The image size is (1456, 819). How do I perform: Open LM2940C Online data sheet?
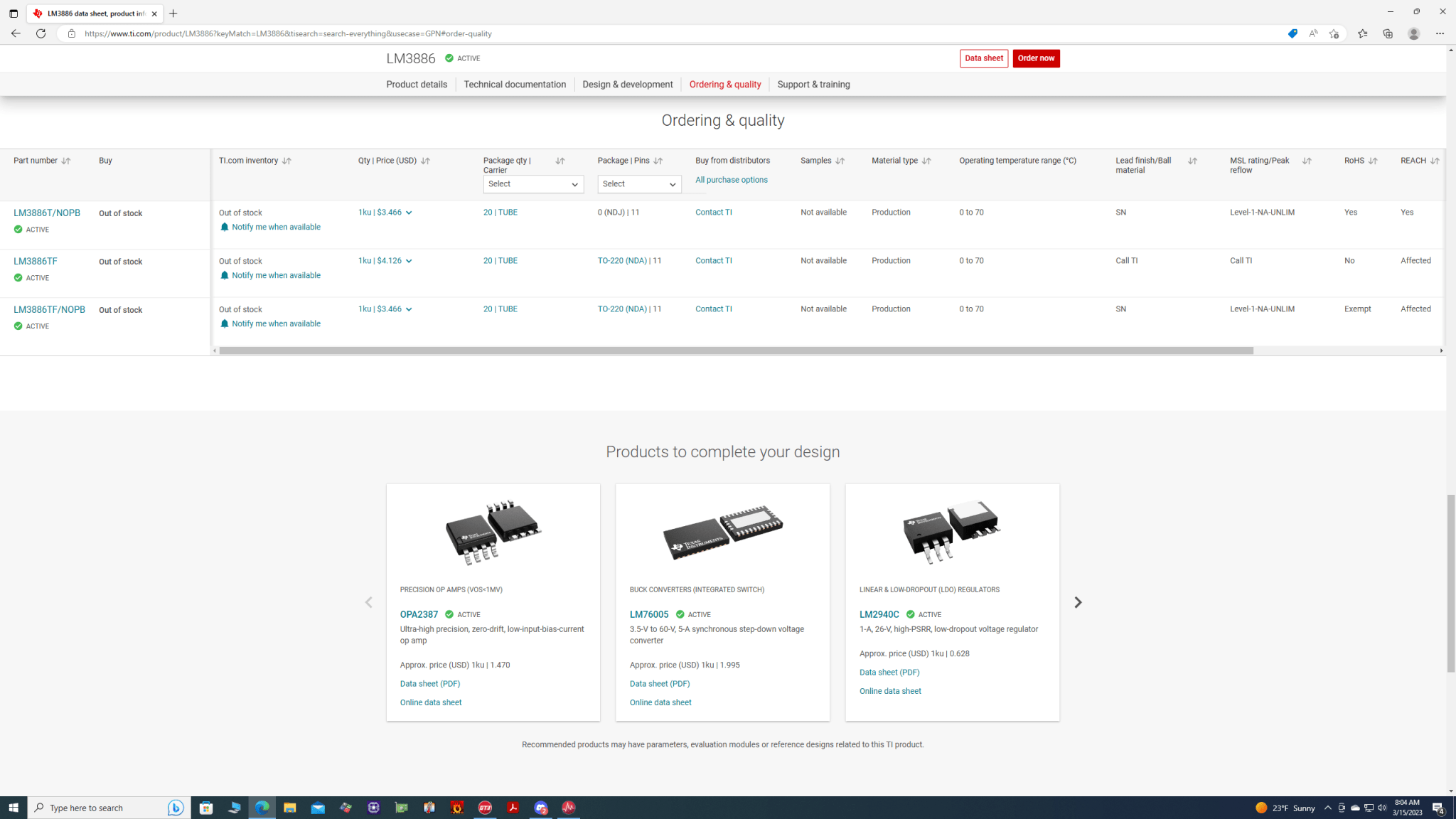(889, 691)
